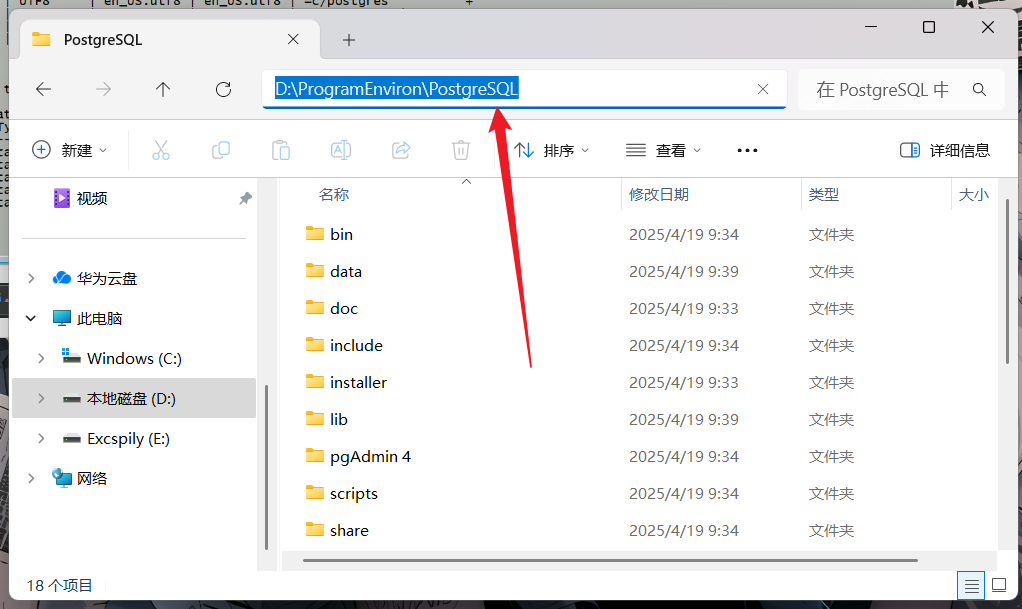Image resolution: width=1022 pixels, height=609 pixels.
Task: Open the three-dots more options menu
Action: (x=747, y=151)
